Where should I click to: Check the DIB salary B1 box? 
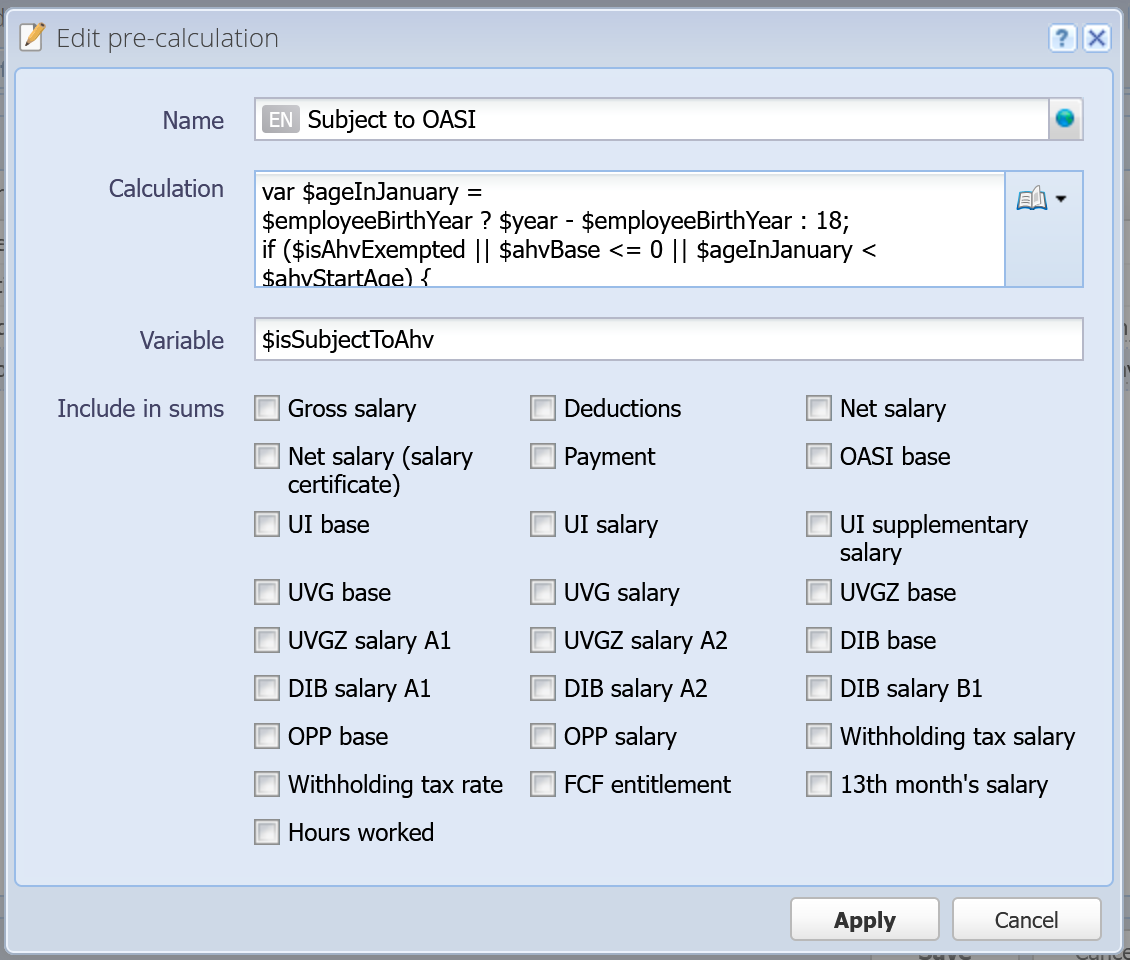point(819,688)
